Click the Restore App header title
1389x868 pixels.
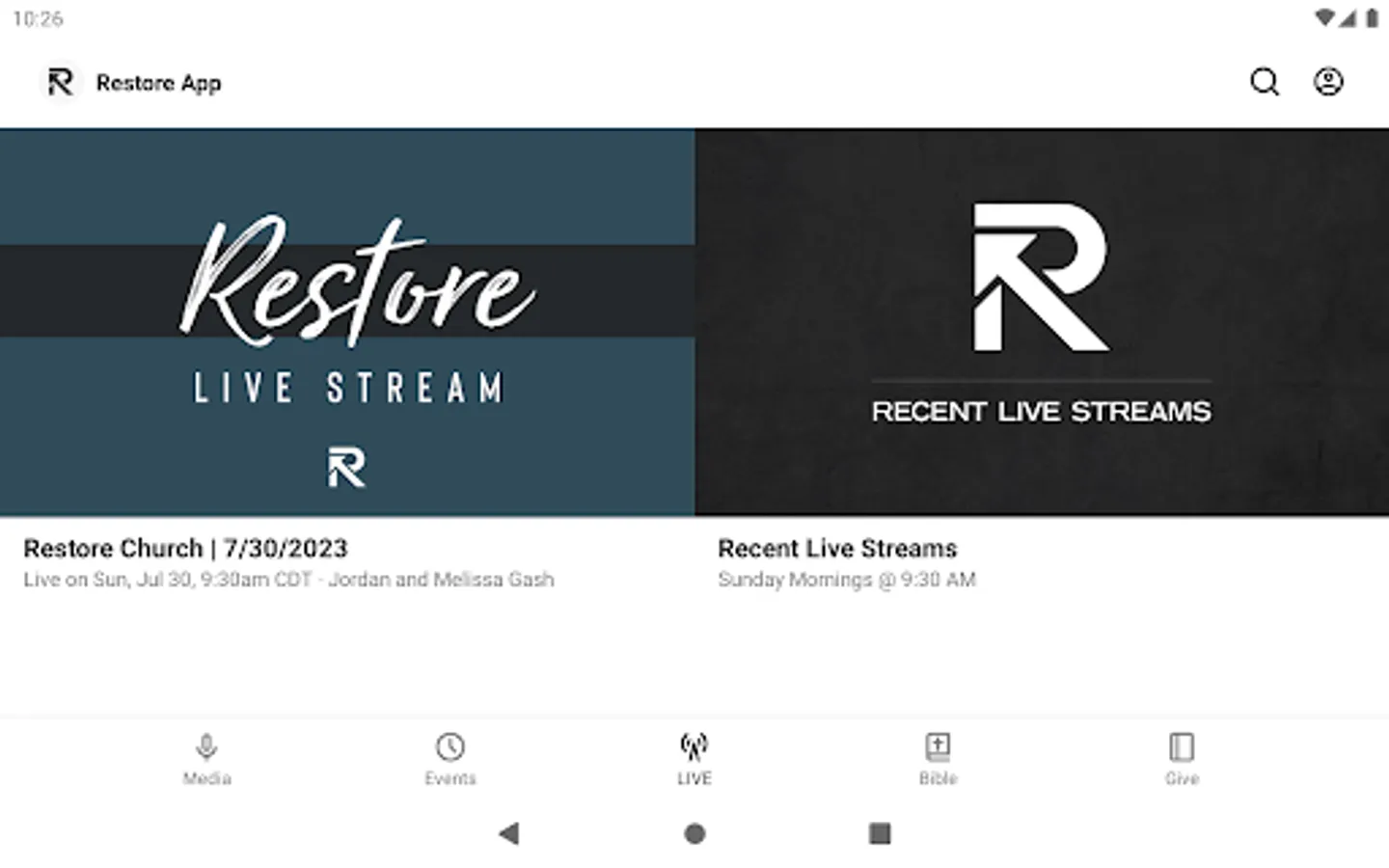tap(159, 83)
